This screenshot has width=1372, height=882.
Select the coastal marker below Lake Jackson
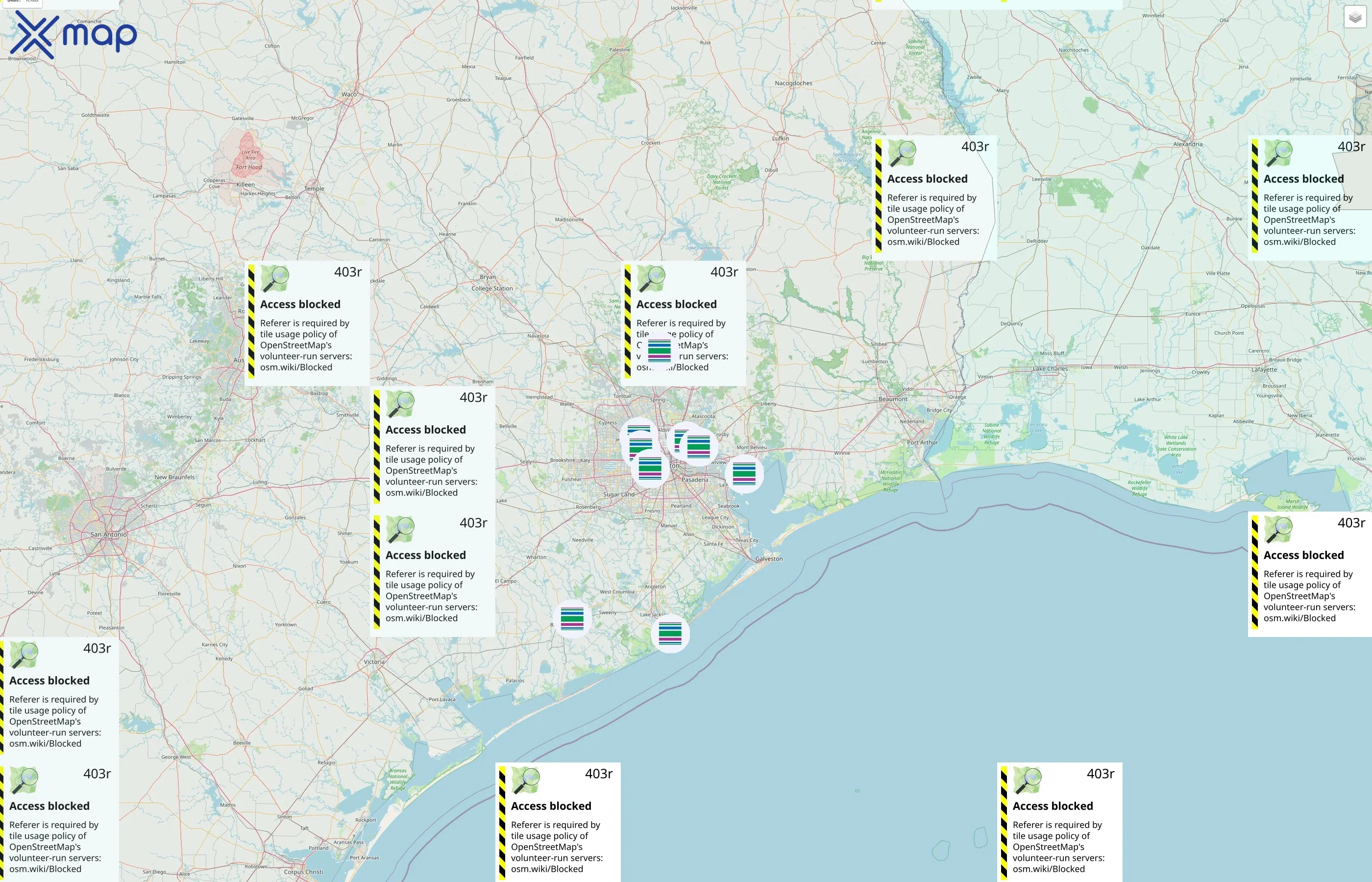(x=670, y=634)
